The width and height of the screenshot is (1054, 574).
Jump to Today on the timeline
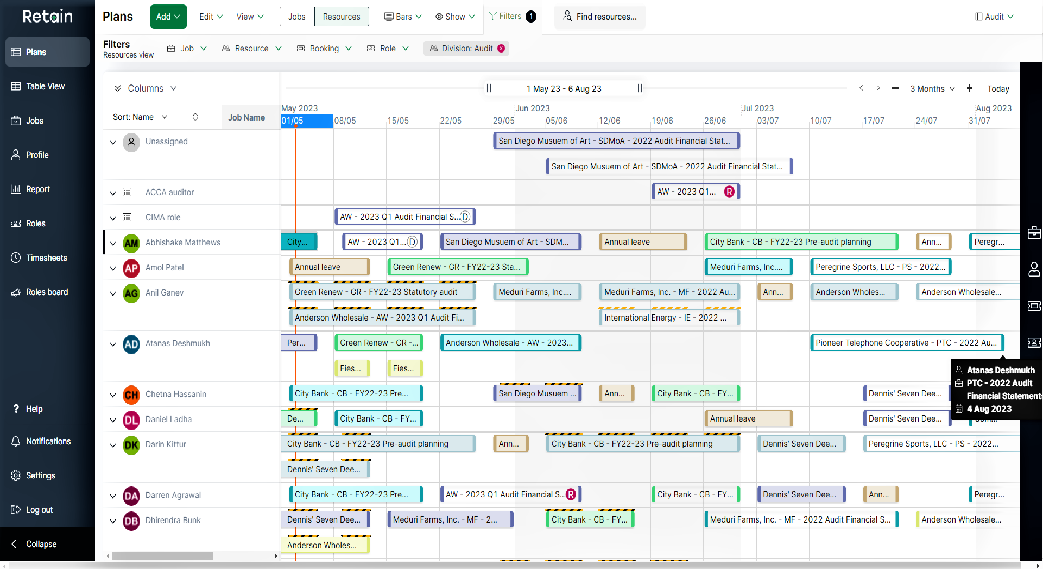click(998, 89)
